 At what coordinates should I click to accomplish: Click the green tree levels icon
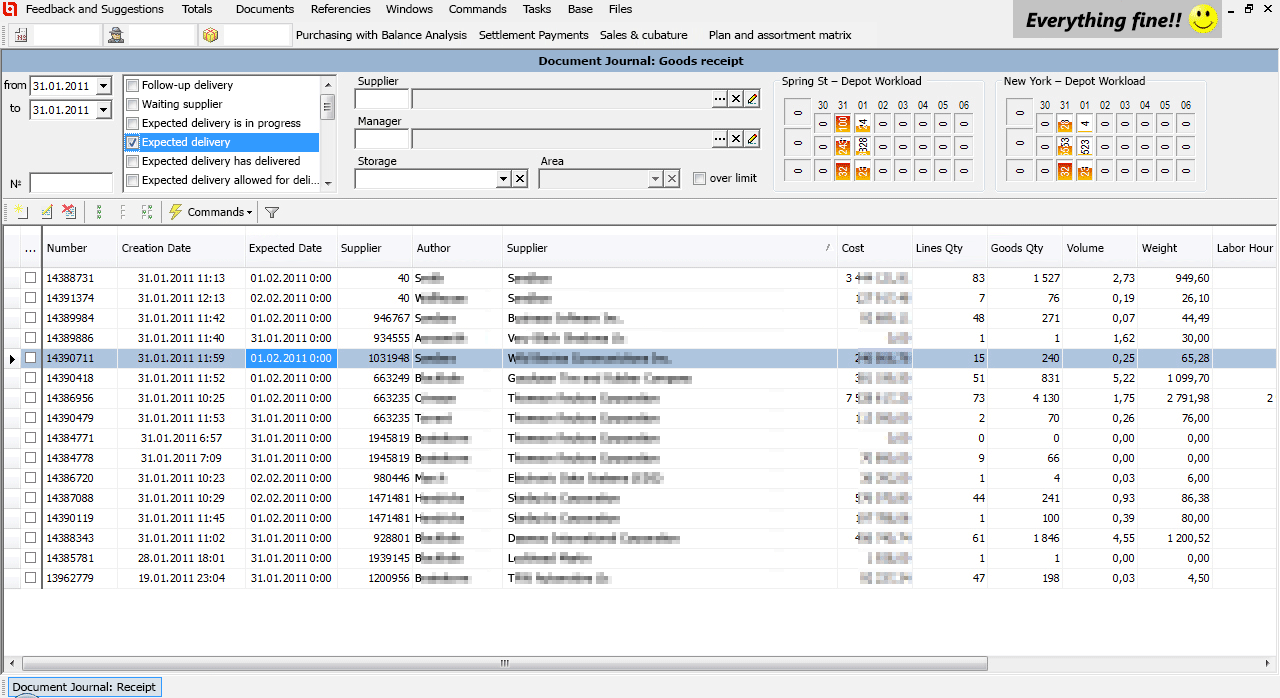tap(99, 212)
